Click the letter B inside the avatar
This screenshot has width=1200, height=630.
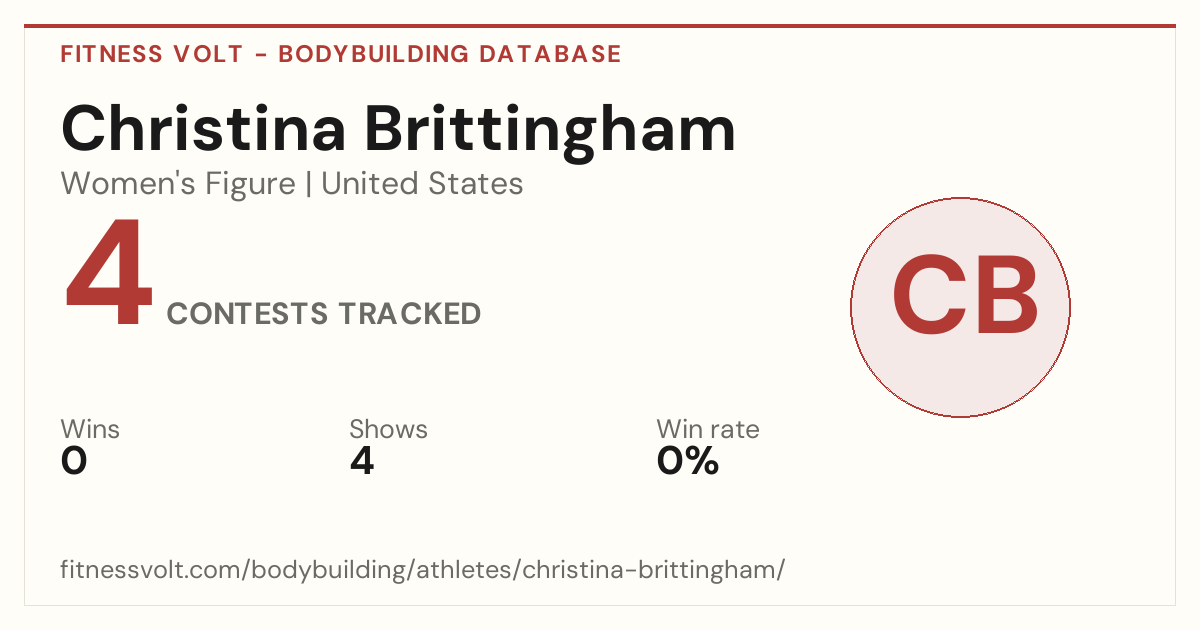tap(1003, 295)
